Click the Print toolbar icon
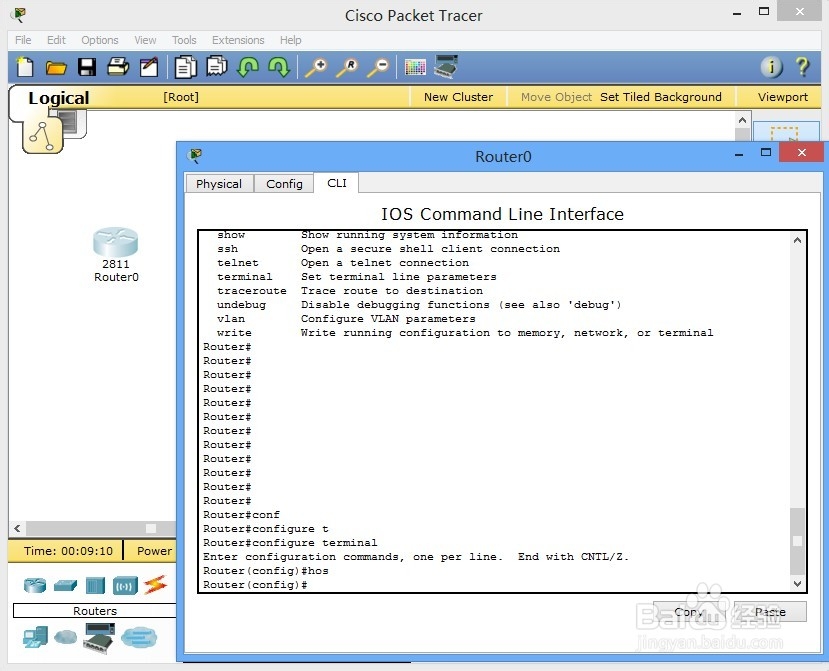 click(118, 67)
